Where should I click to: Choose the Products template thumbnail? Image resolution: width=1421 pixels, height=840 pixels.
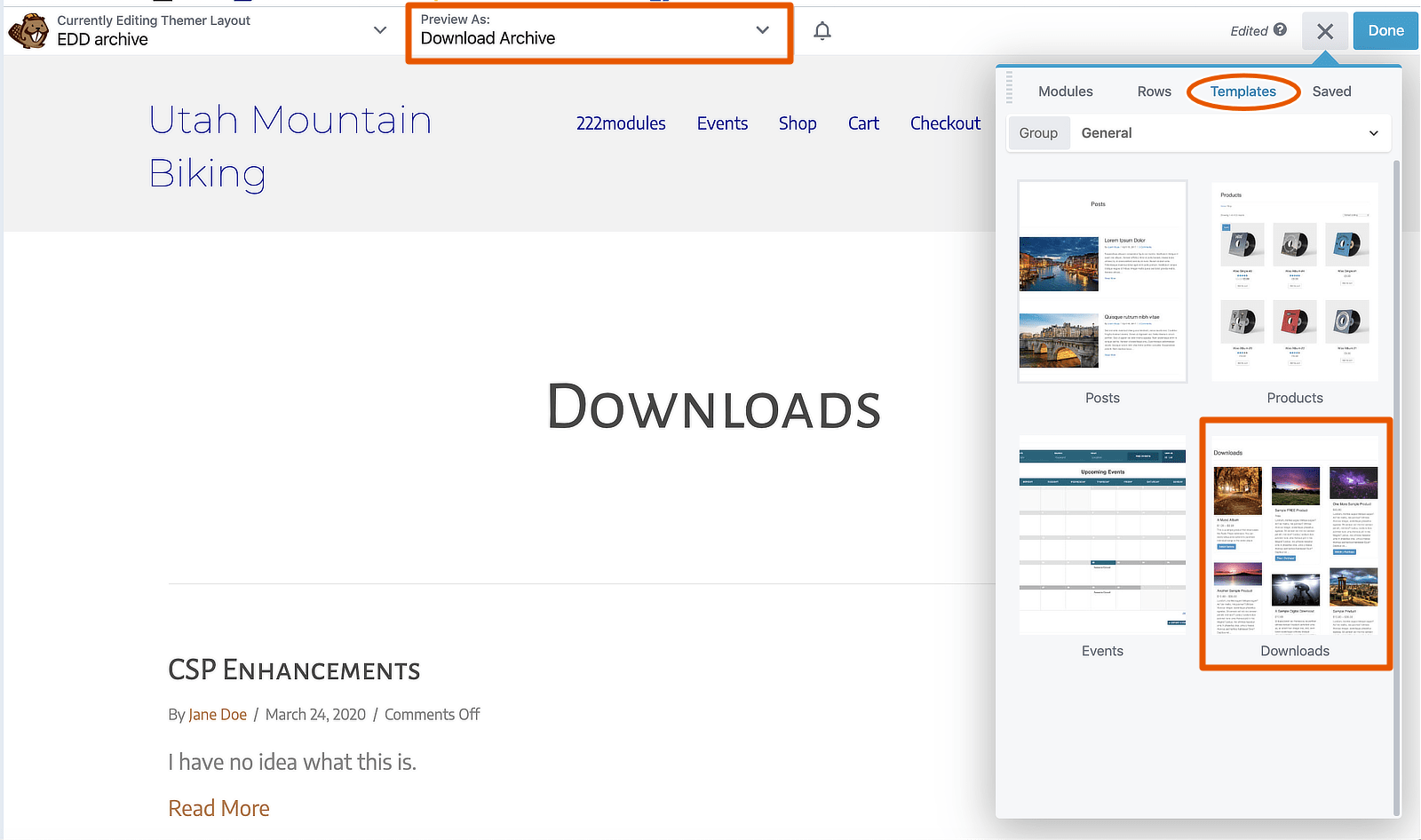pos(1294,282)
